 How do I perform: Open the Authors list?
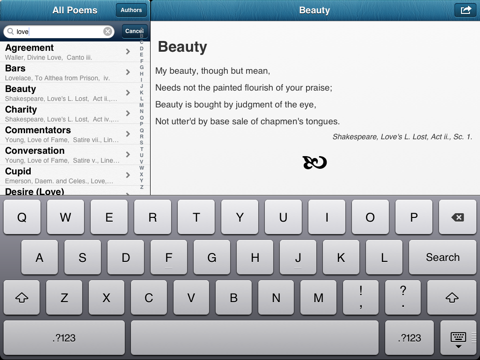click(x=131, y=10)
